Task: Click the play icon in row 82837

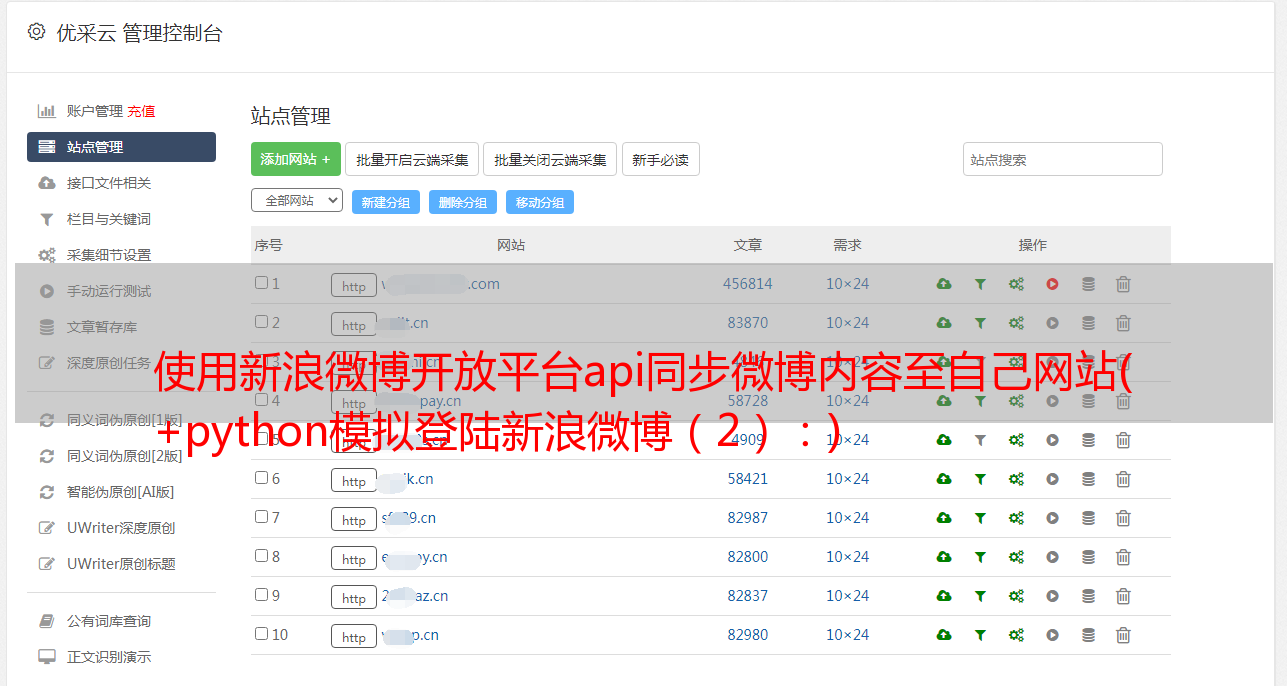Action: [x=1052, y=596]
